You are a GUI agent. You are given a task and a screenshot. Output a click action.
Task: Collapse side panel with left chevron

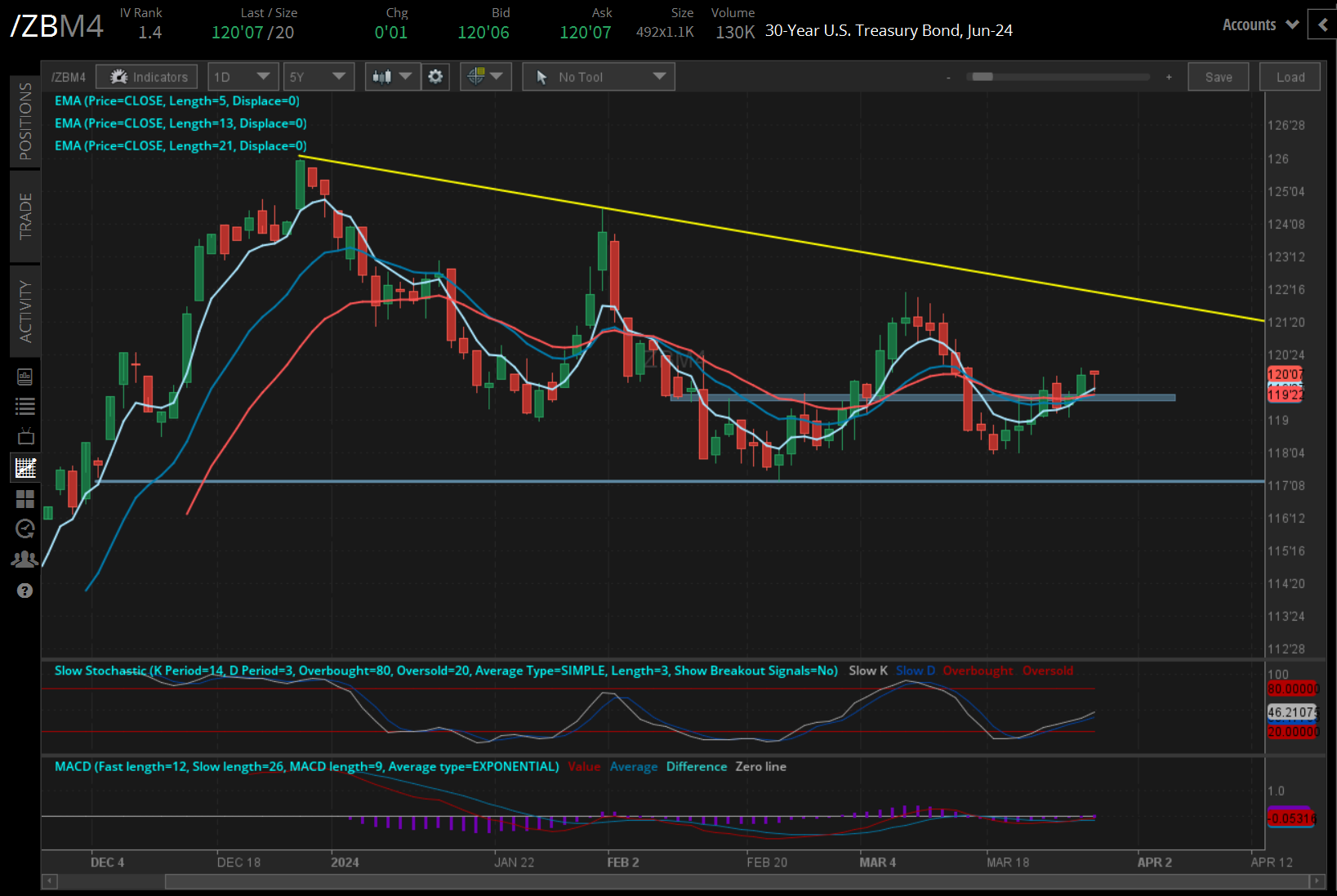tap(1323, 25)
